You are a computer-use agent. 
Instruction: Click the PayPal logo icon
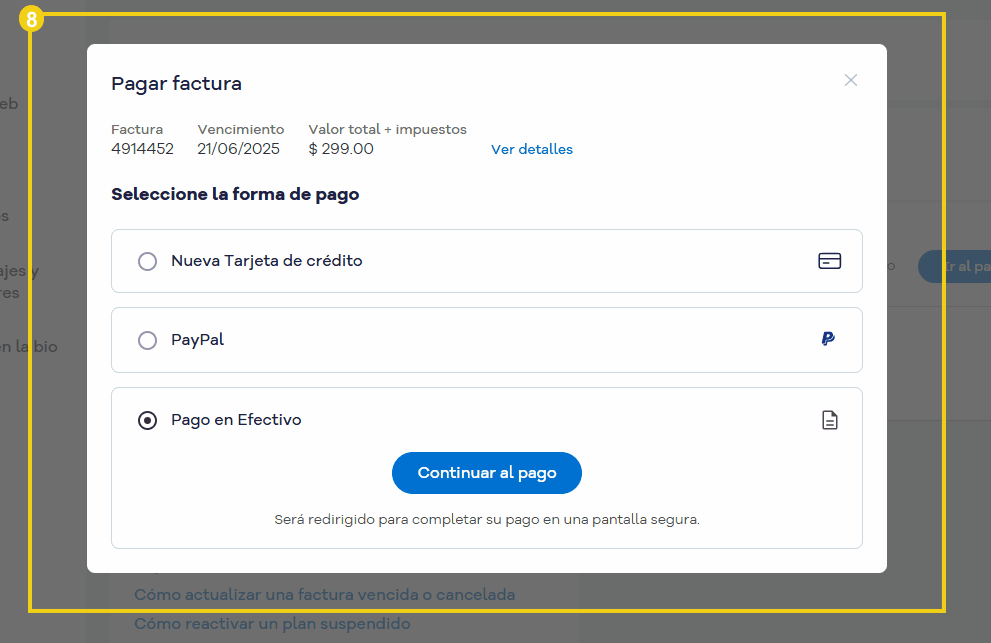click(828, 339)
